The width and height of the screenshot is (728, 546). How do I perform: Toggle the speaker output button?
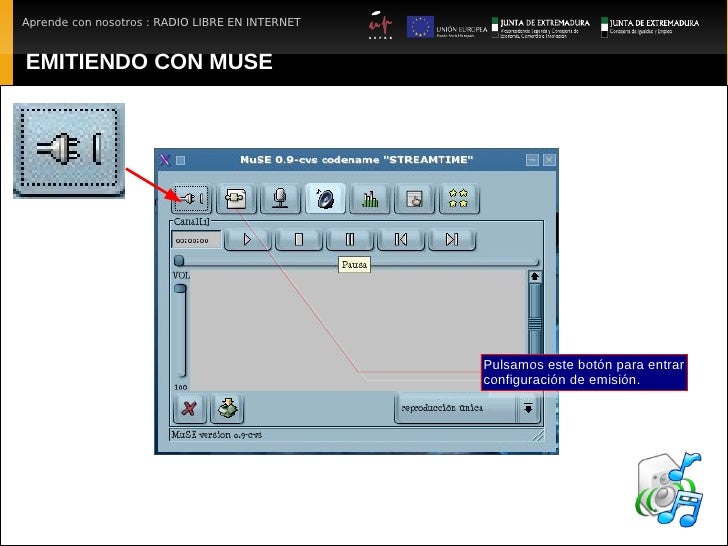[325, 198]
